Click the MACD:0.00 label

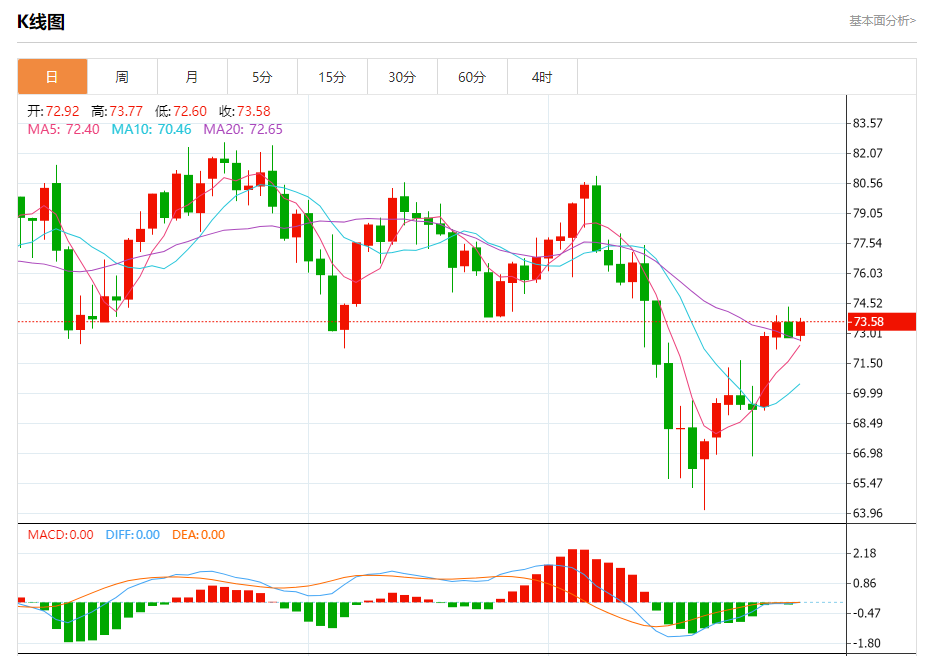pyautogui.click(x=60, y=535)
